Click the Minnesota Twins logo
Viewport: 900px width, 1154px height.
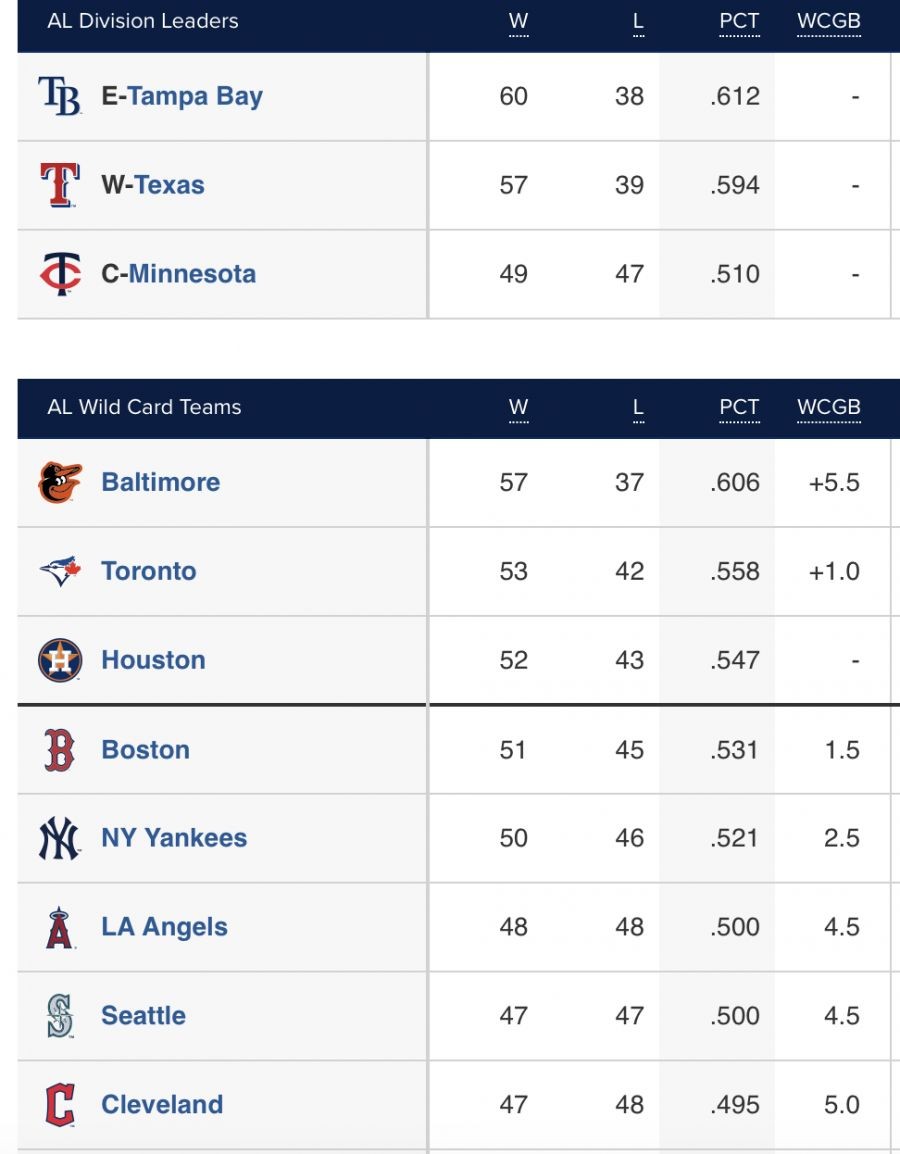click(x=60, y=274)
